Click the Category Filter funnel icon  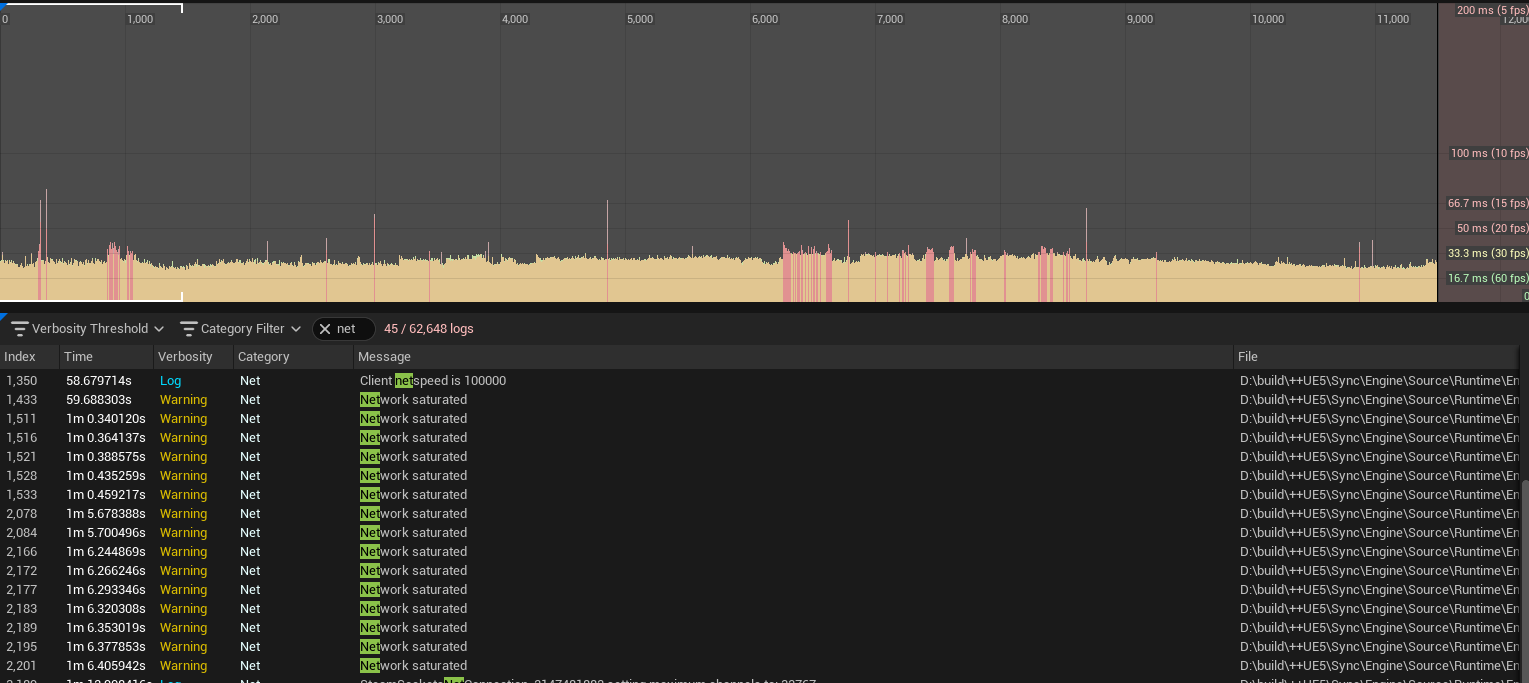tap(188, 329)
